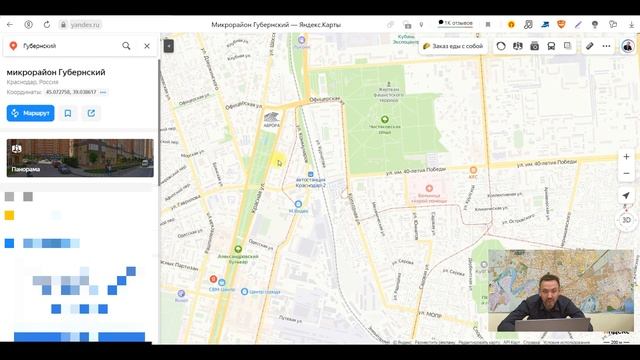Toggle the 3D map tilt button

pyautogui.click(x=626, y=220)
